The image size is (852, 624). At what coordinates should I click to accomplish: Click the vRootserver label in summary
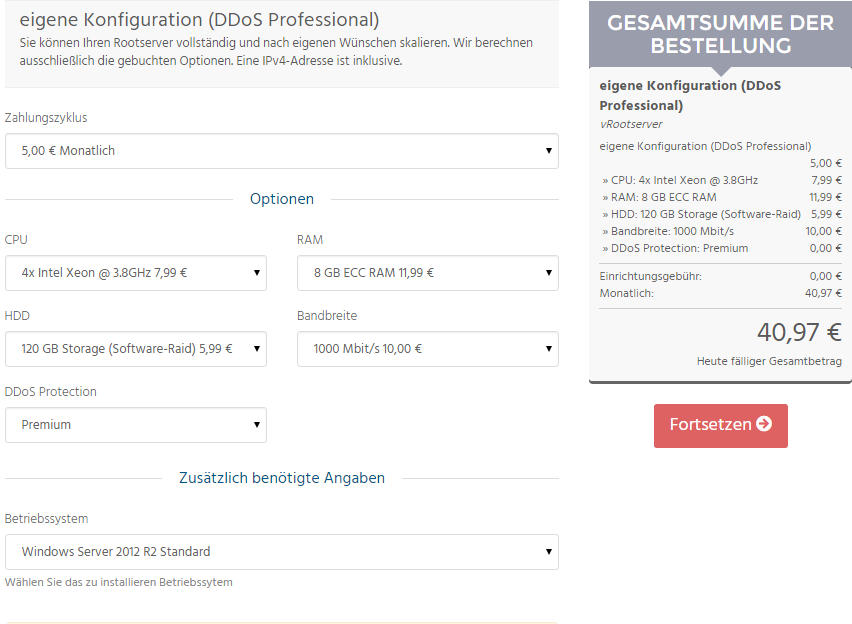pyautogui.click(x=631, y=124)
